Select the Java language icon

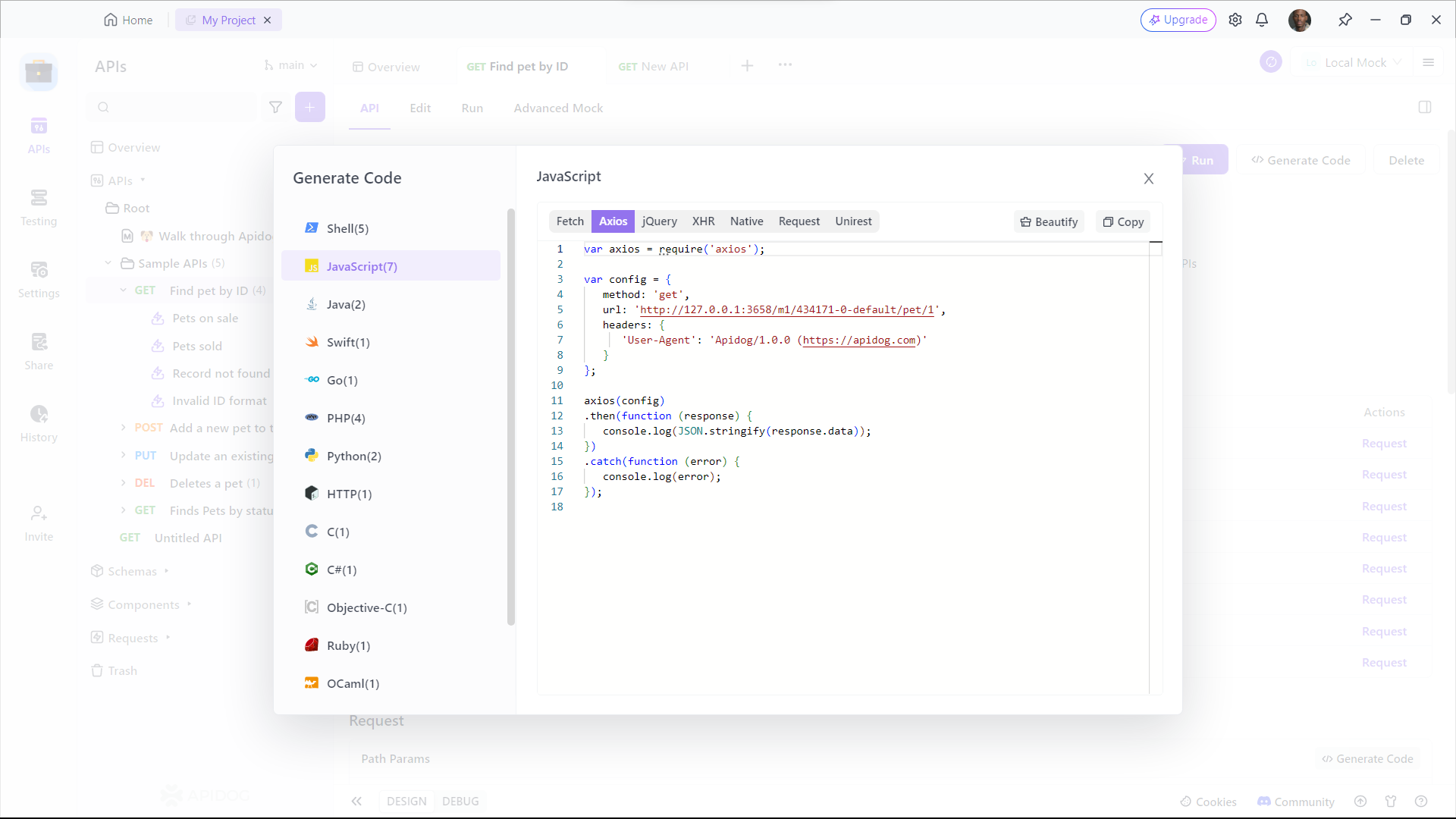click(312, 304)
